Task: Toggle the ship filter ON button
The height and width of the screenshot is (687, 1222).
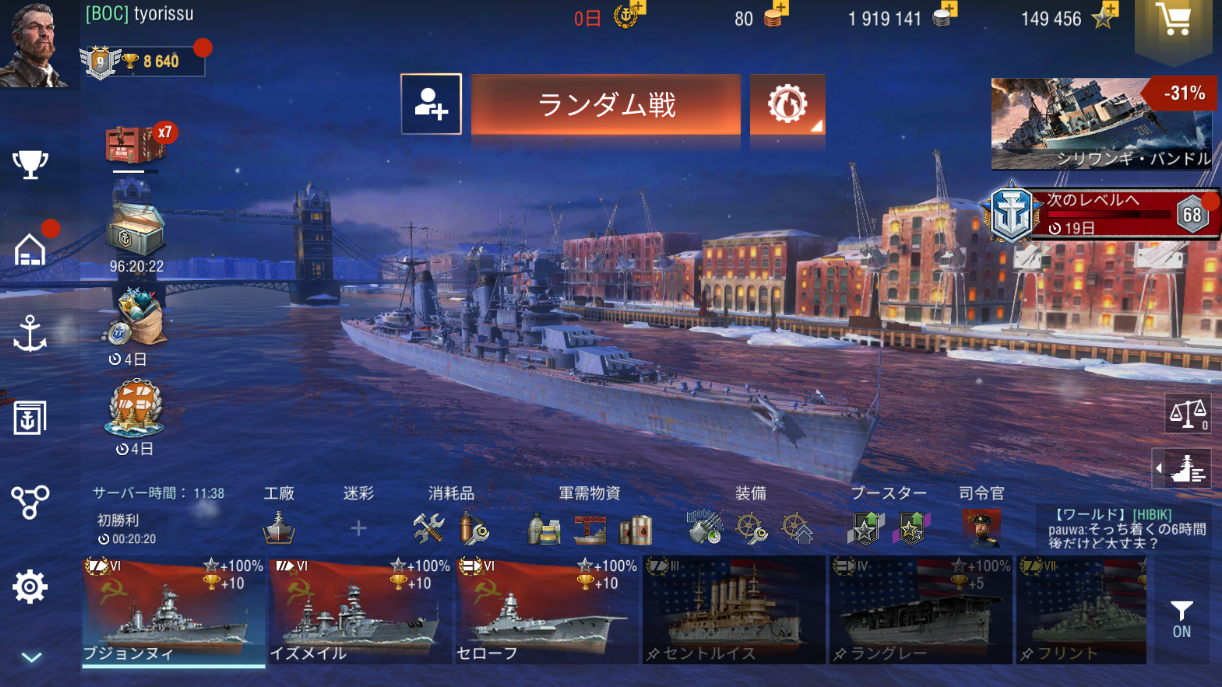Action: tap(1182, 618)
